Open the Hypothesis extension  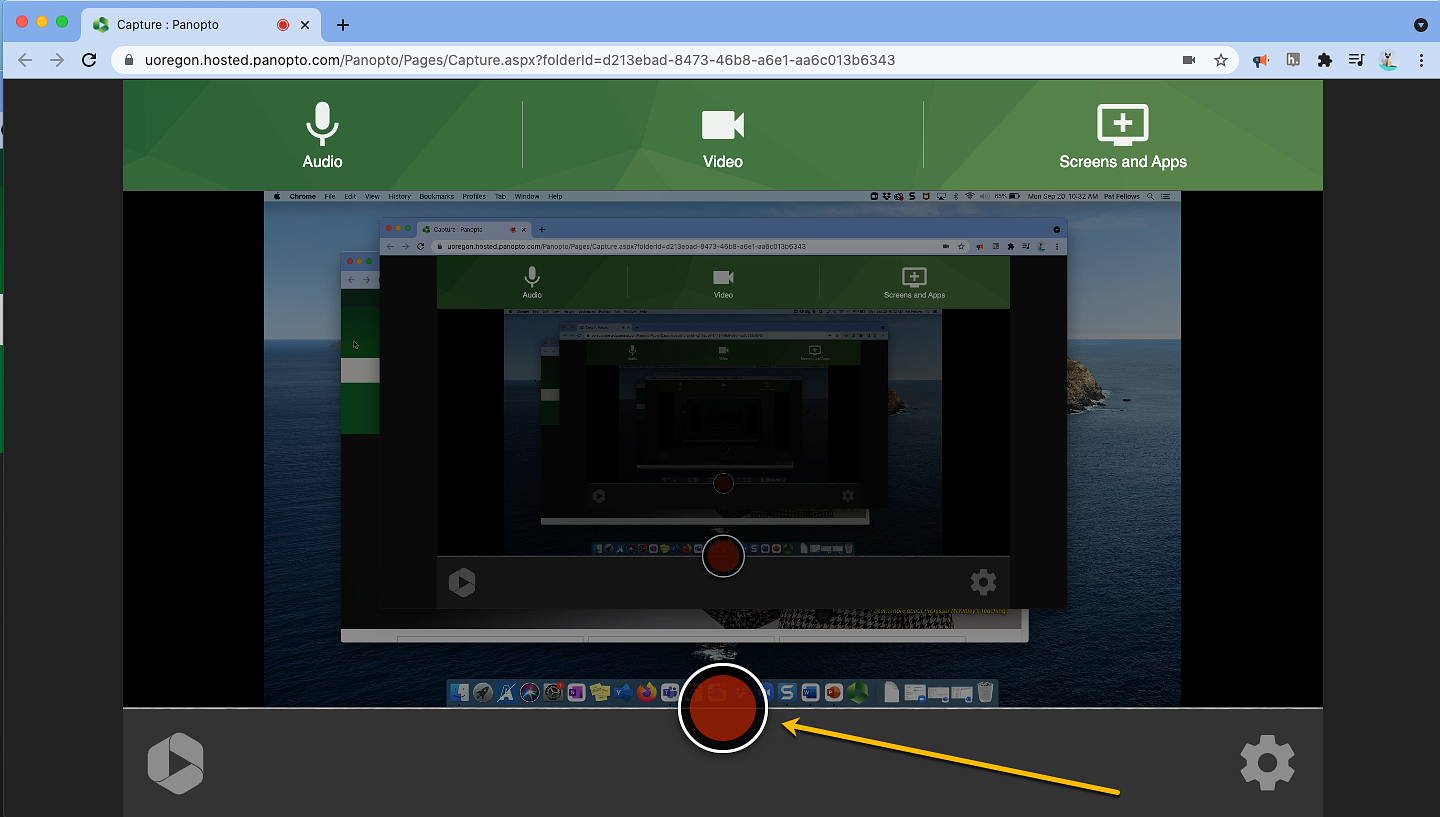1292,60
